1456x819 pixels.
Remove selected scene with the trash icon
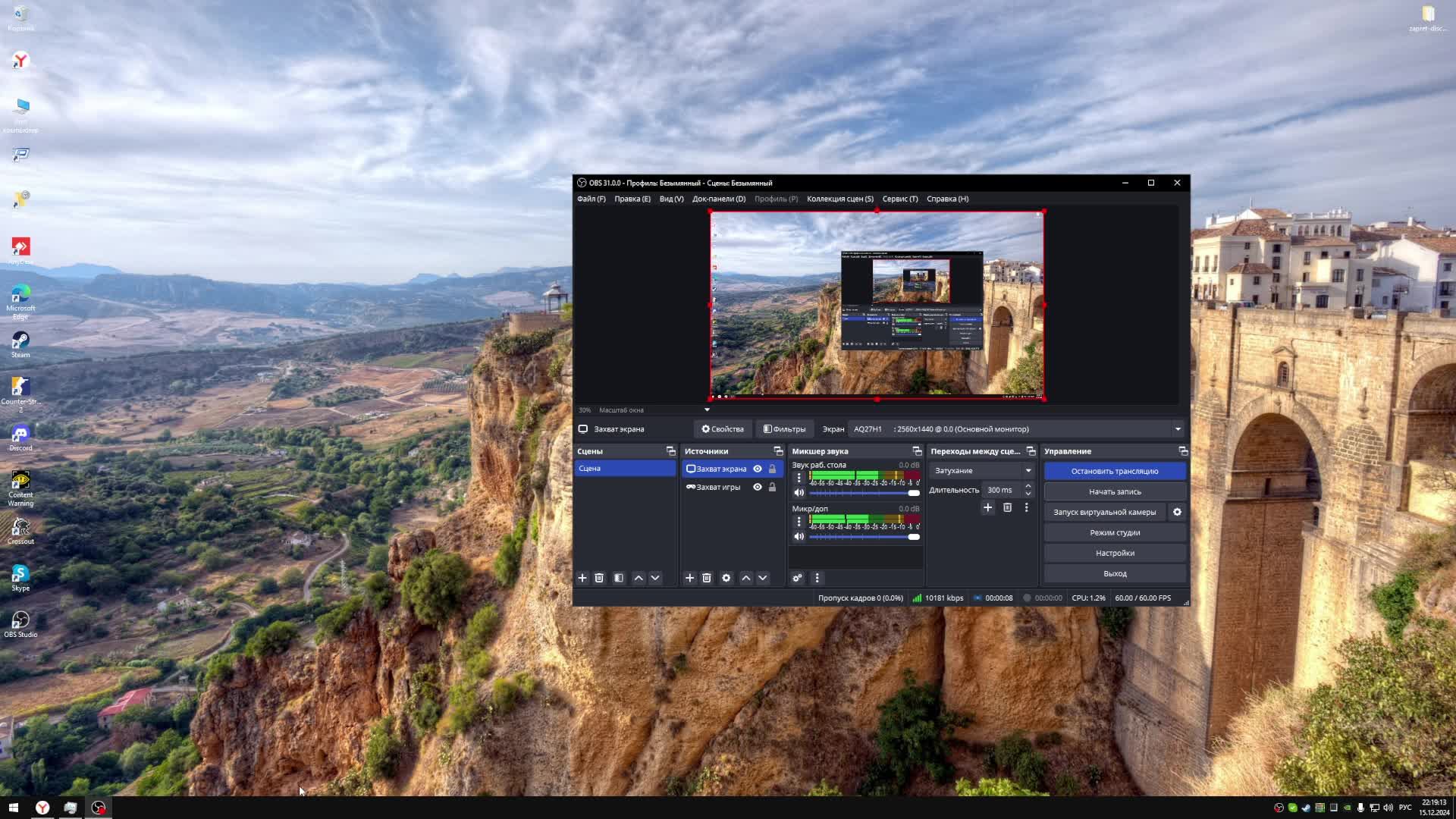pyautogui.click(x=599, y=578)
